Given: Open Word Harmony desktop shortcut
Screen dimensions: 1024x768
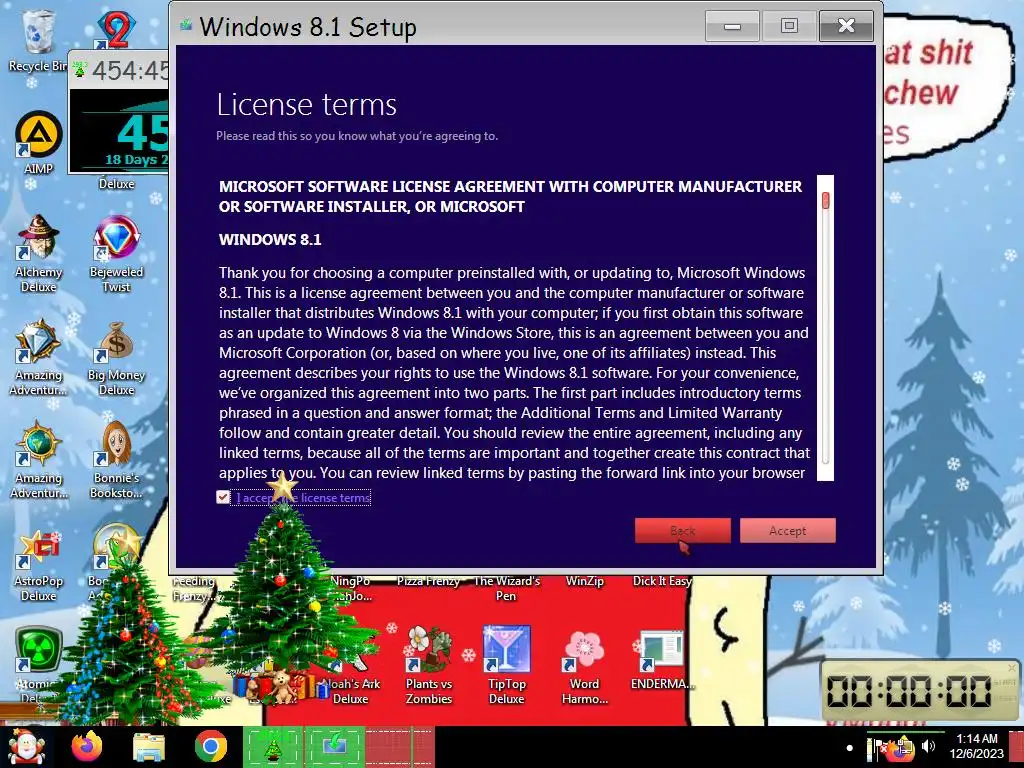Looking at the screenshot, I should tap(584, 665).
